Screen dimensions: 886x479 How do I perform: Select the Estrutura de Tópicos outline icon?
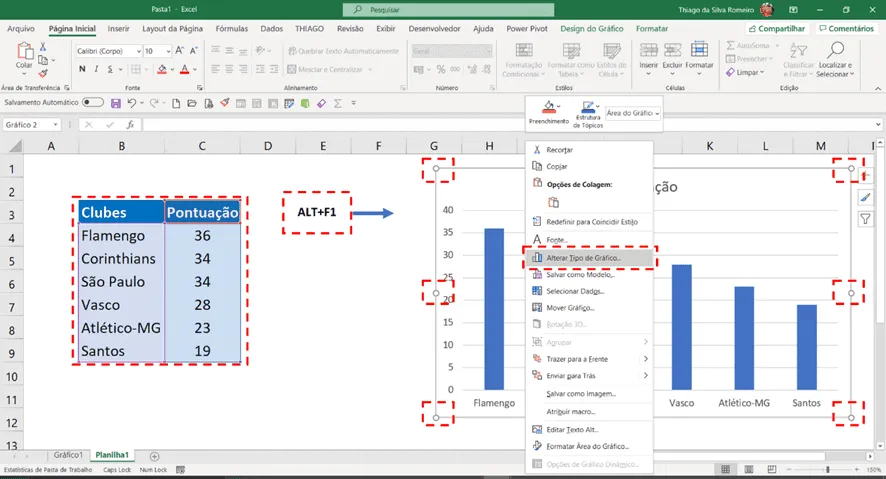(588, 107)
